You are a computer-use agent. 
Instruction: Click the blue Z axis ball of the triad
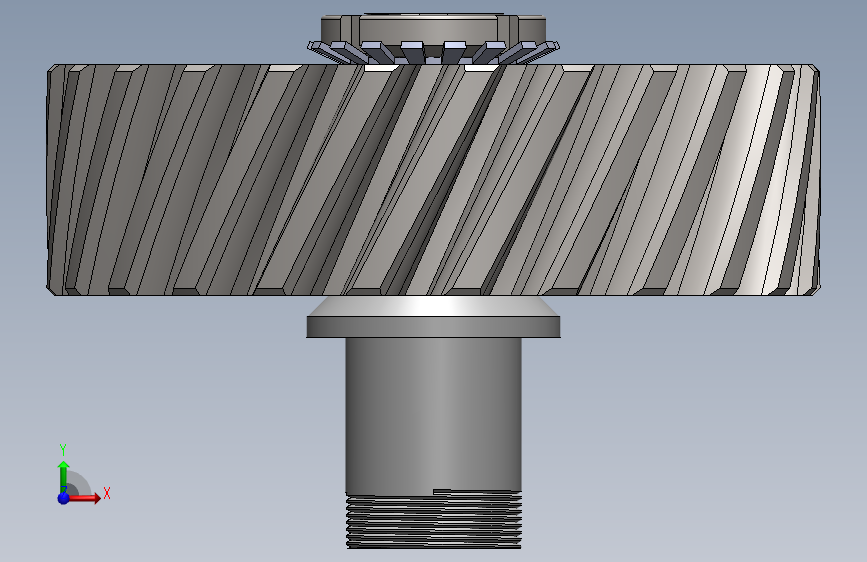coord(64,498)
